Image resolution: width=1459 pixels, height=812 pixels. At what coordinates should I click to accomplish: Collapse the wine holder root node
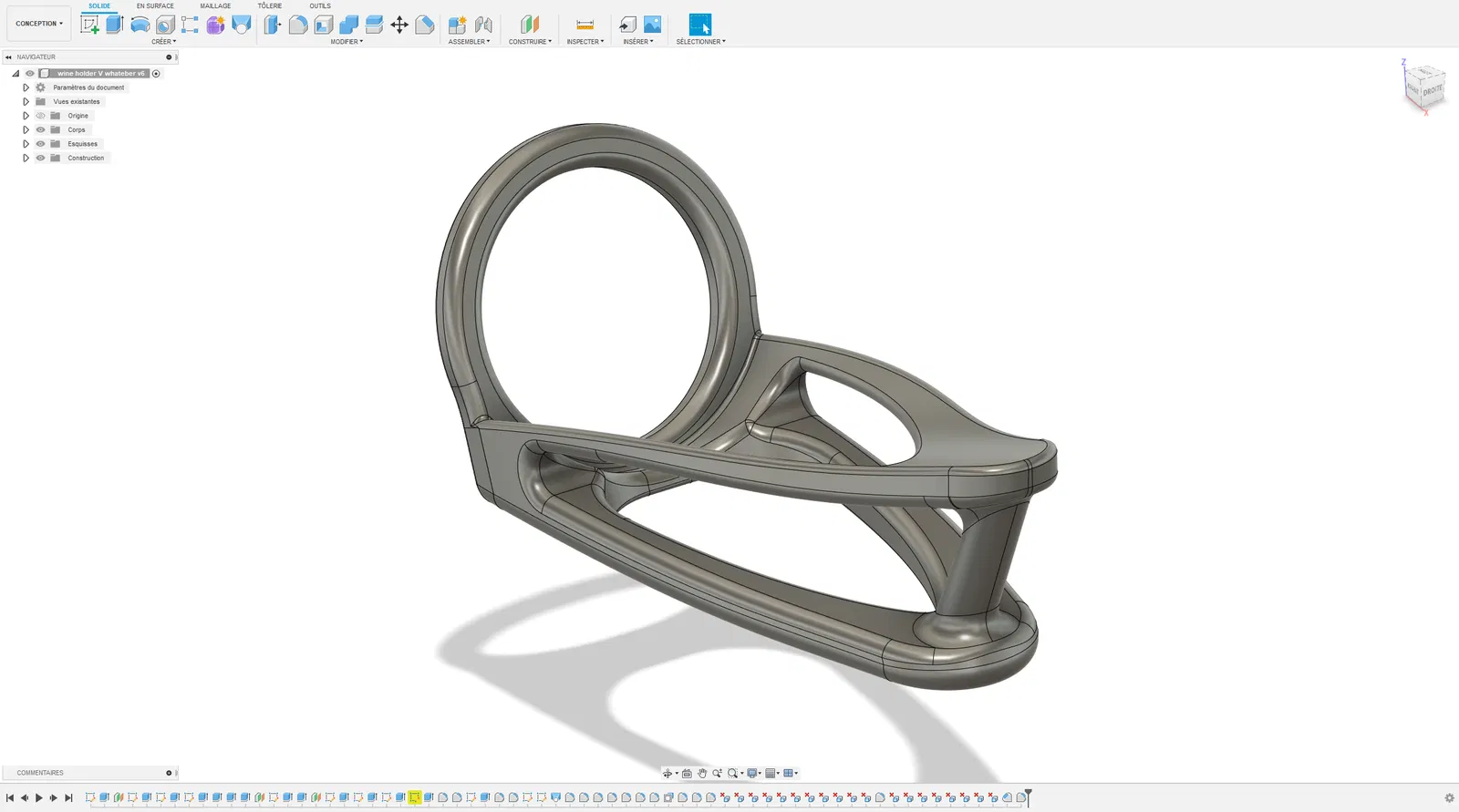16,74
